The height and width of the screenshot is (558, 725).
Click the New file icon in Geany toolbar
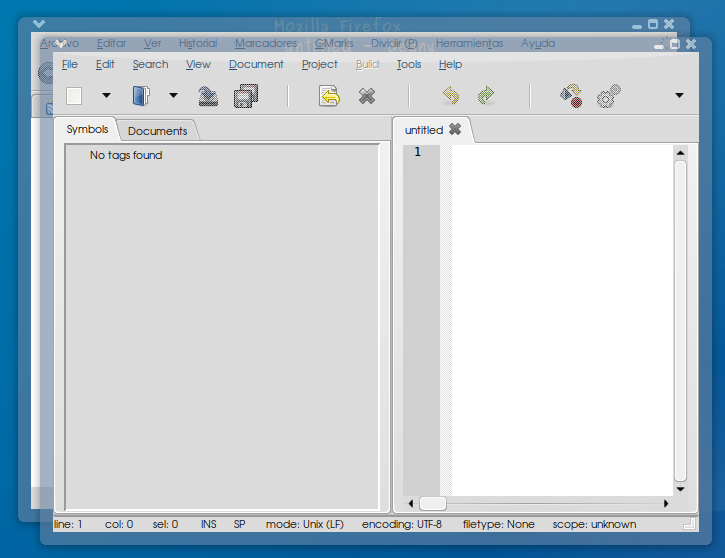tap(74, 96)
